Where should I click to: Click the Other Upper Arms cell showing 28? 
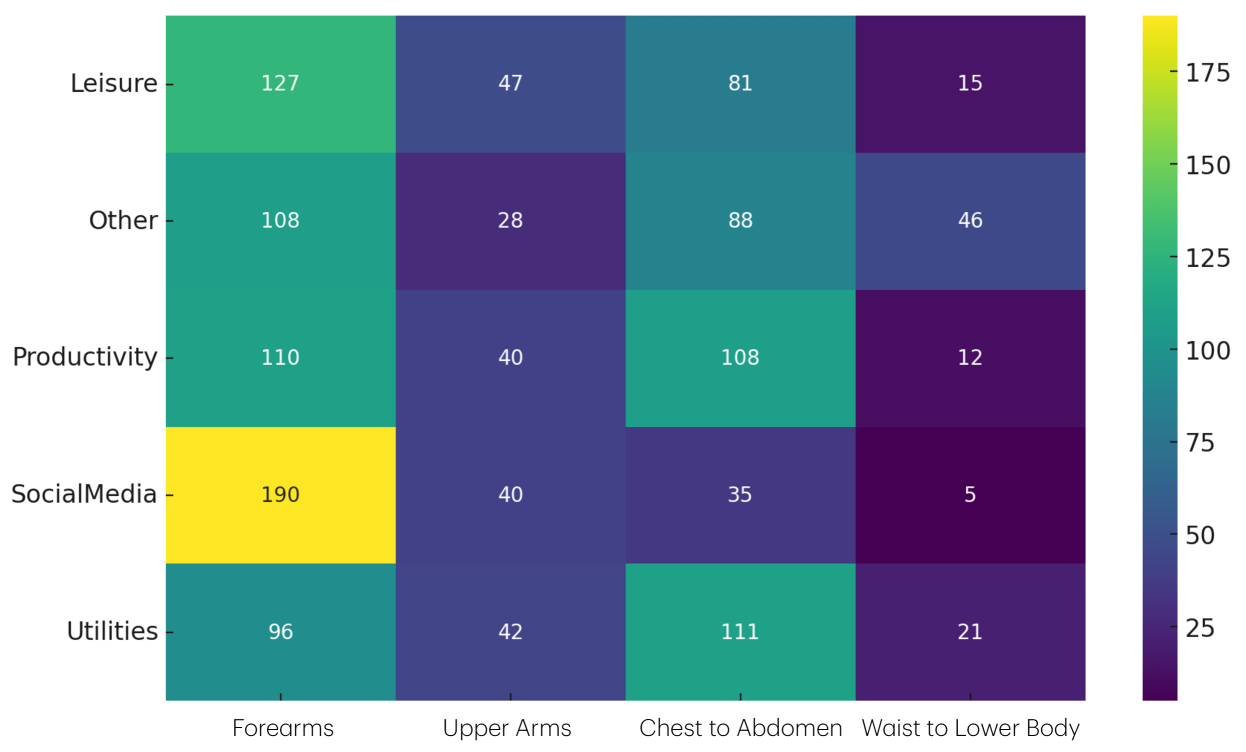coord(510,220)
